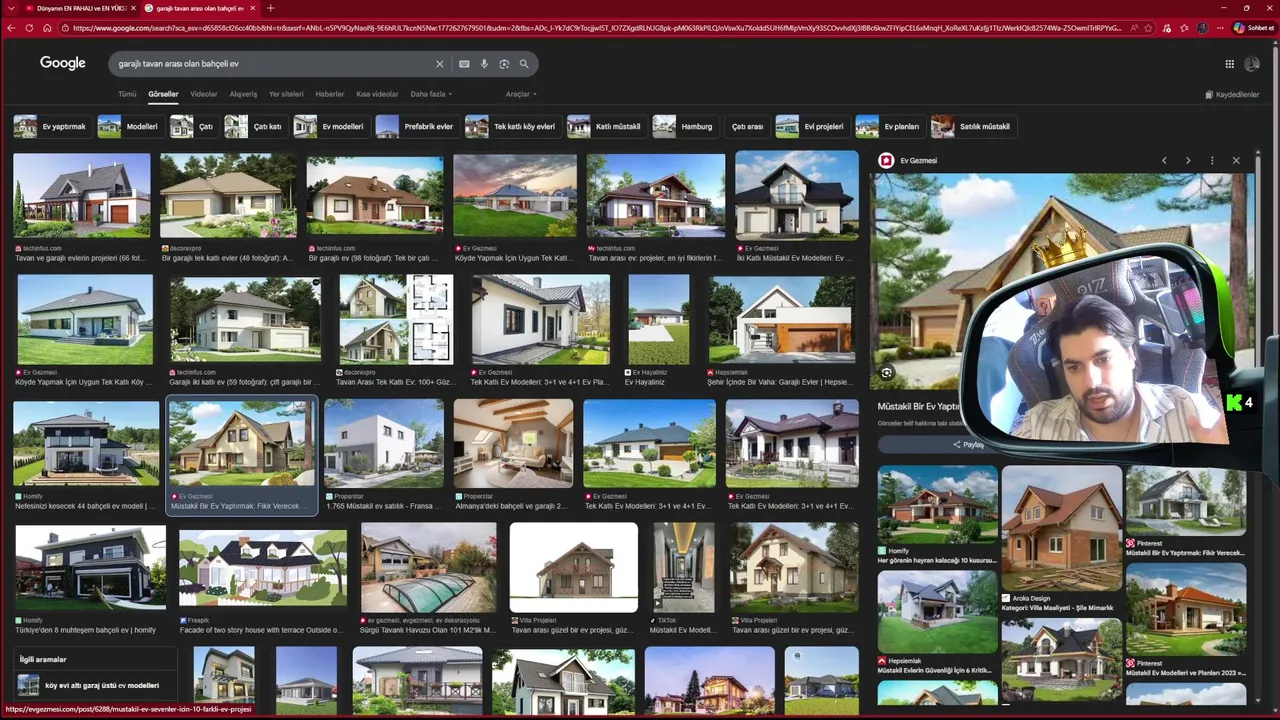Click the search input field
Image resolution: width=1280 pixels, height=720 pixels.
(270, 64)
